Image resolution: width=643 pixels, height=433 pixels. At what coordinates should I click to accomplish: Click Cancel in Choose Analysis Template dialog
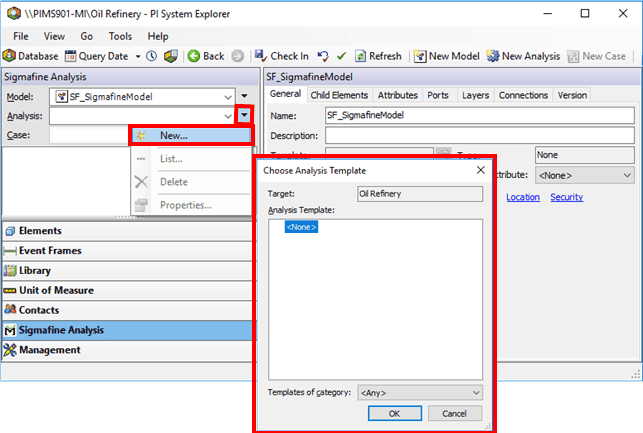tap(455, 413)
